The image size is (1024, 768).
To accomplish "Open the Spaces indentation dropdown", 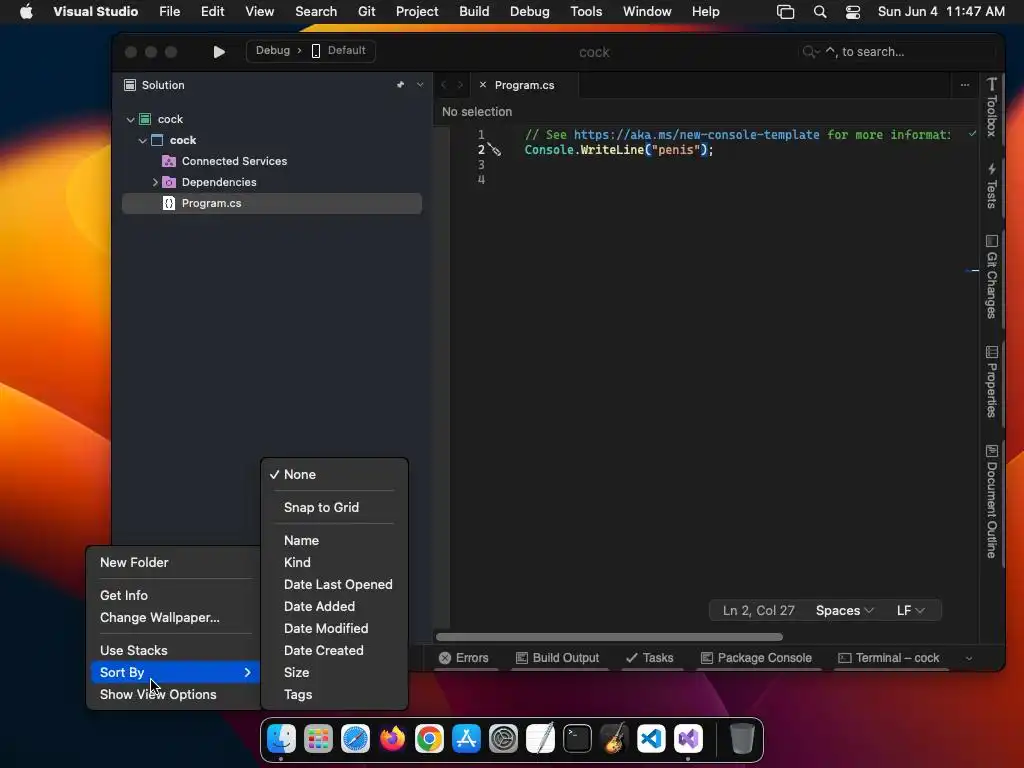I will click(x=844, y=611).
